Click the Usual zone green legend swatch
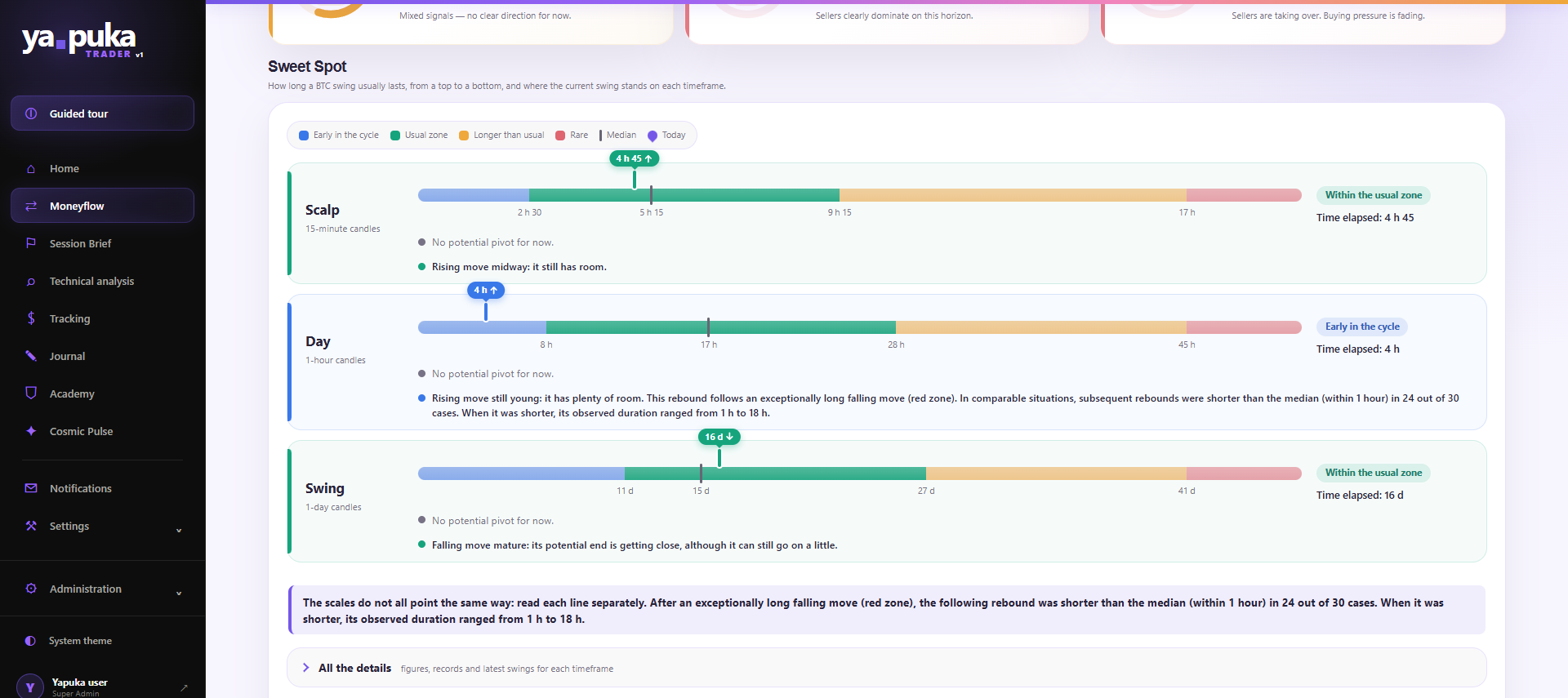The height and width of the screenshot is (698, 1568). pyautogui.click(x=395, y=136)
